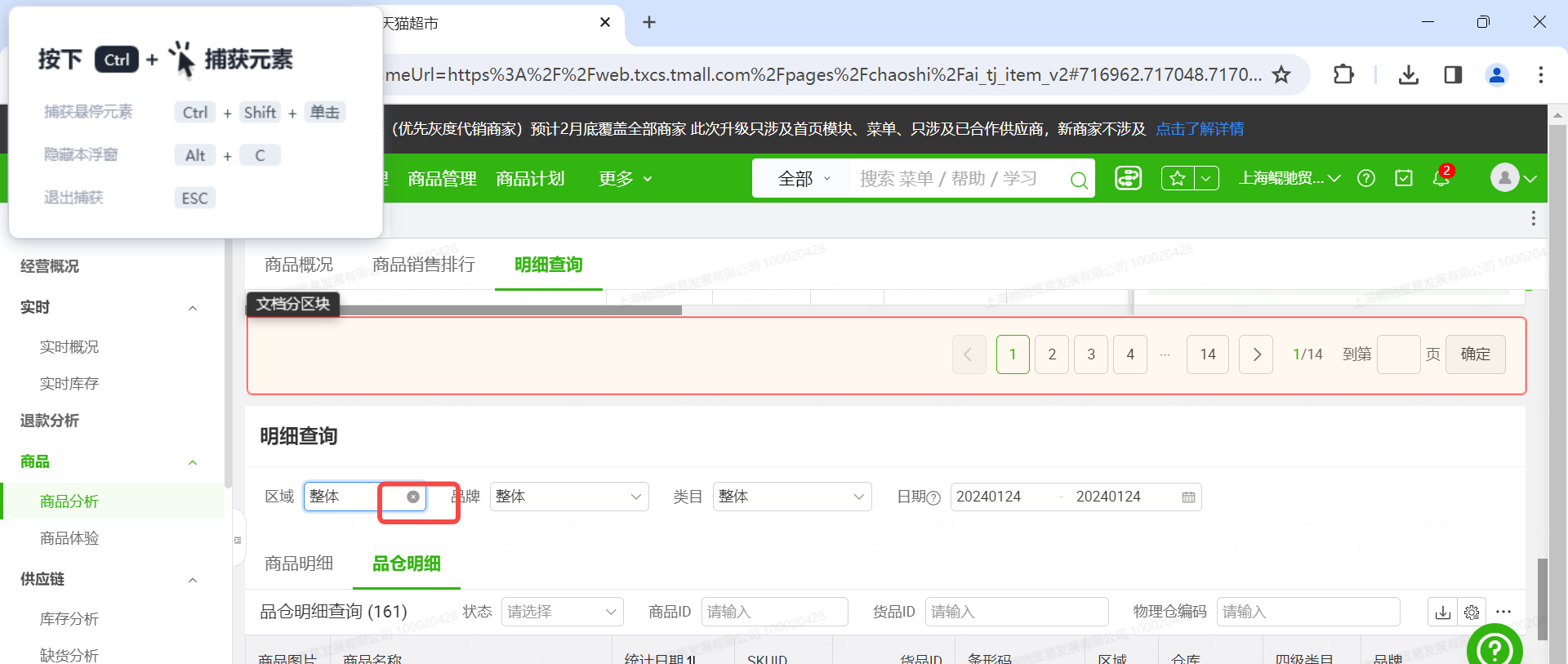Open 实时概况 in the sidebar
Viewport: 1568px width, 664px height.
(x=69, y=347)
